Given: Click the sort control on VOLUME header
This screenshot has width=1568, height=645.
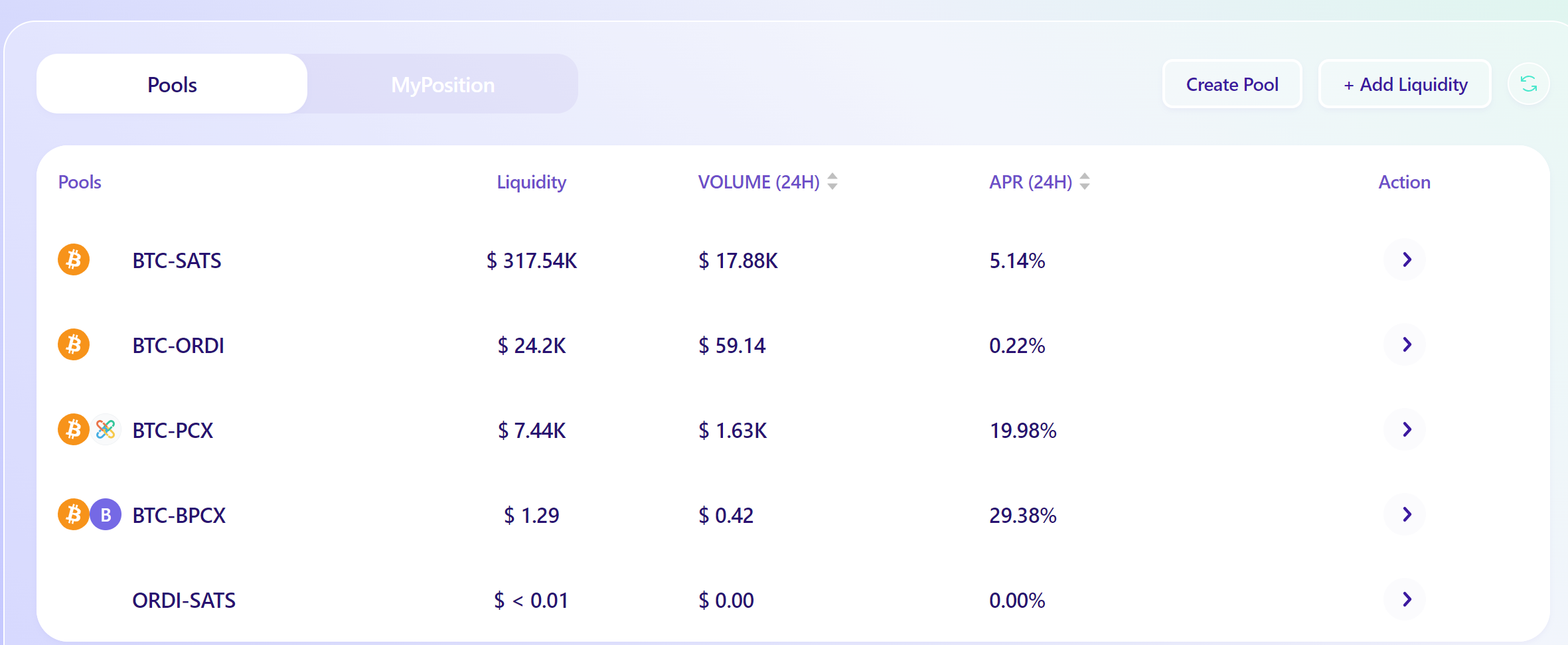Looking at the screenshot, I should [832, 181].
